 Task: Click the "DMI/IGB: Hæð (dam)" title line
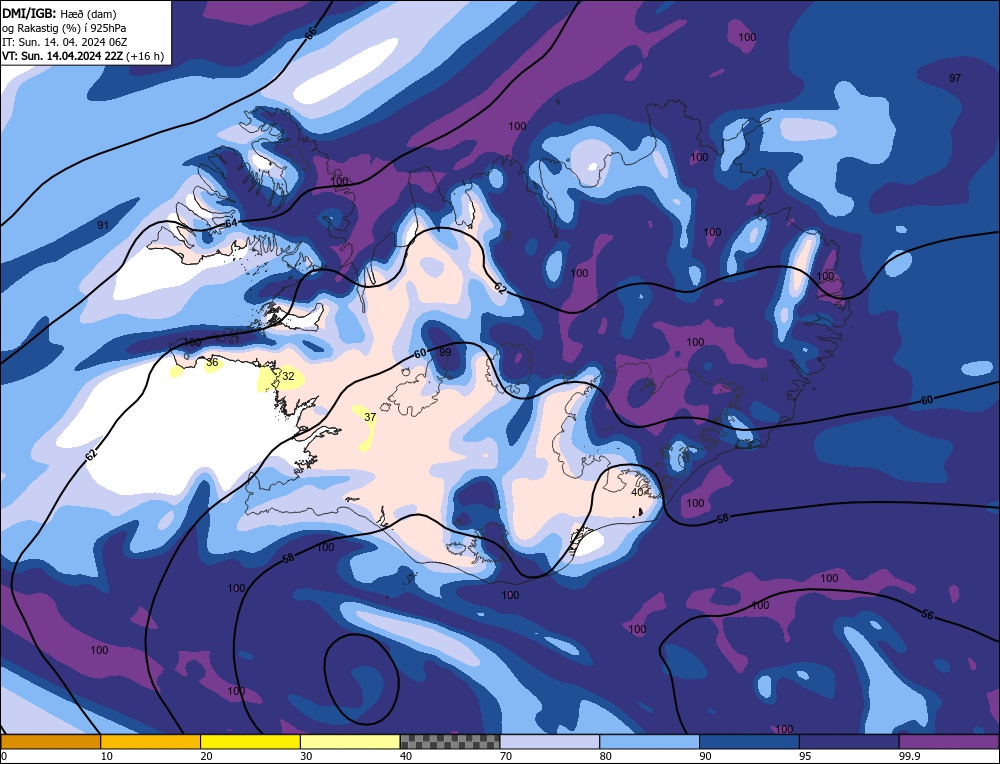click(x=59, y=13)
